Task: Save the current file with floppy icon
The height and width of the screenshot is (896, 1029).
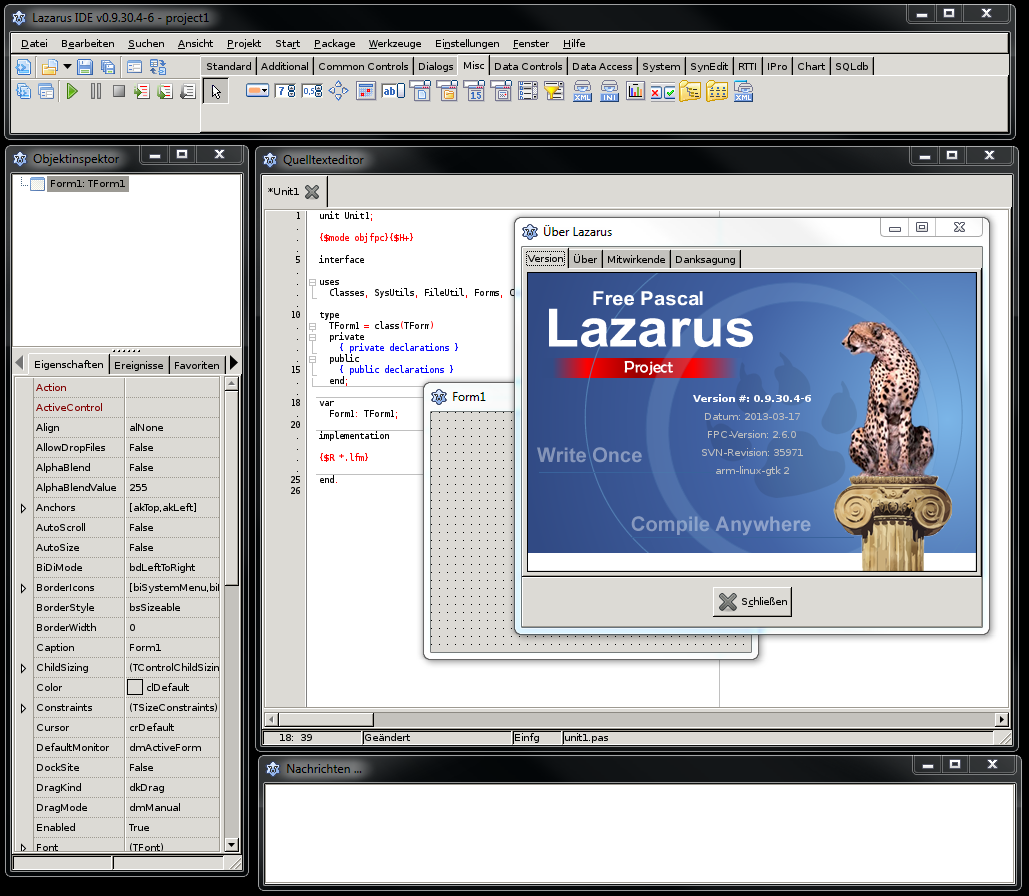Action: tap(85, 67)
